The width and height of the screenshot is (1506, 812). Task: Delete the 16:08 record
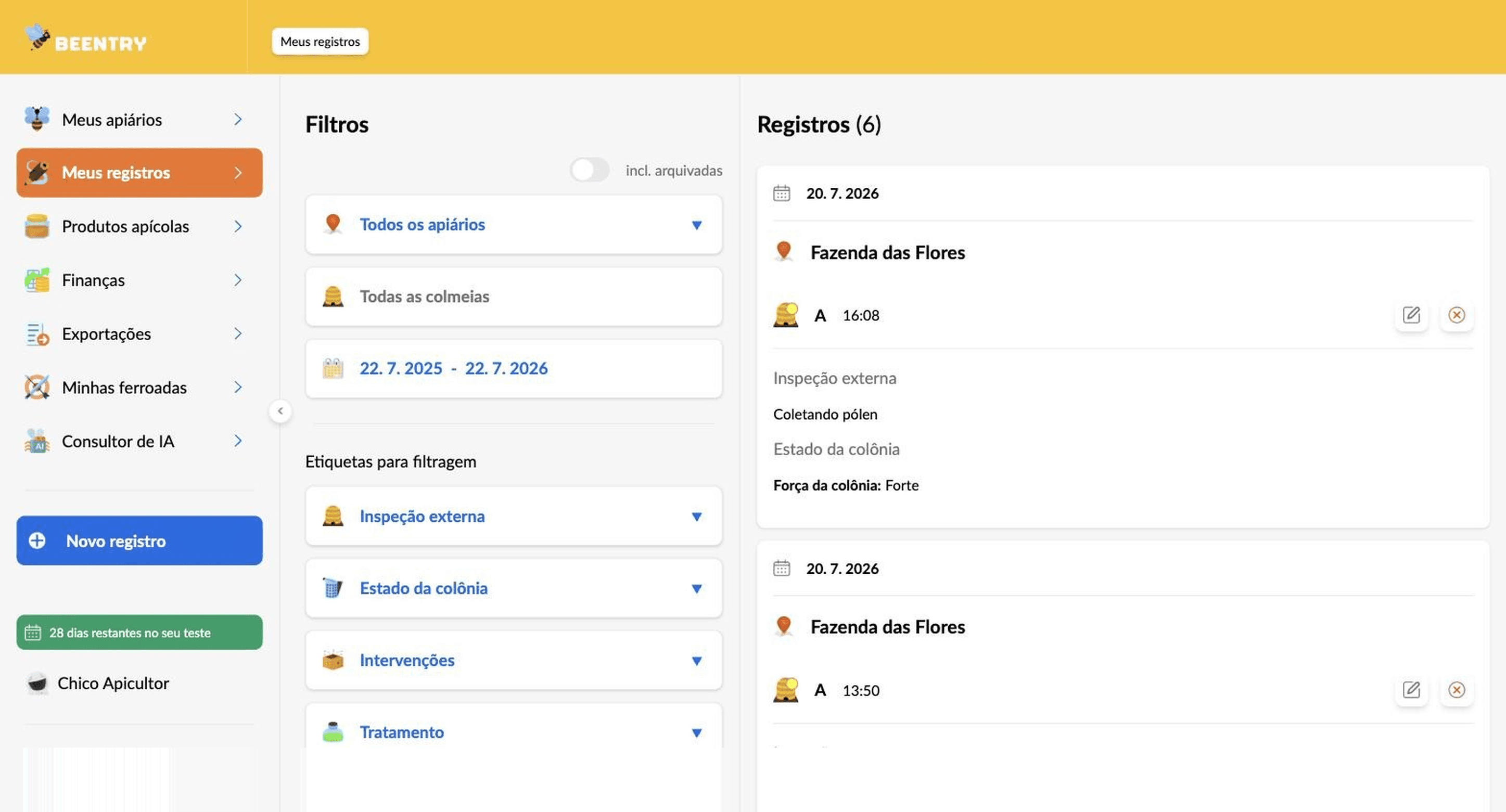point(1457,315)
